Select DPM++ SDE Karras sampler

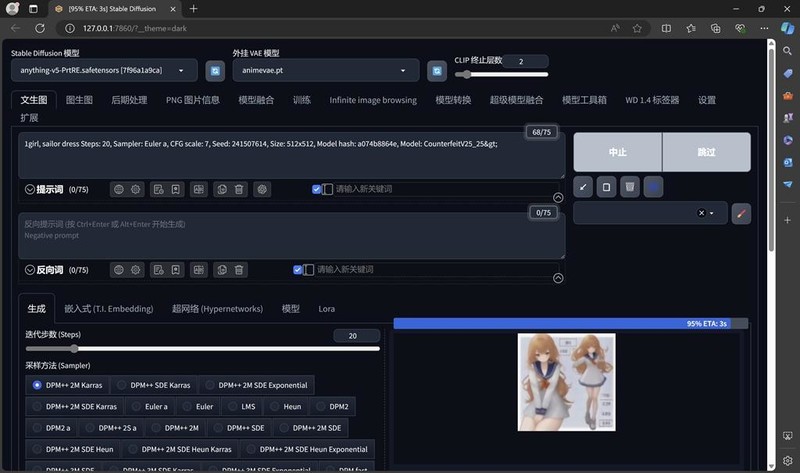click(x=154, y=385)
